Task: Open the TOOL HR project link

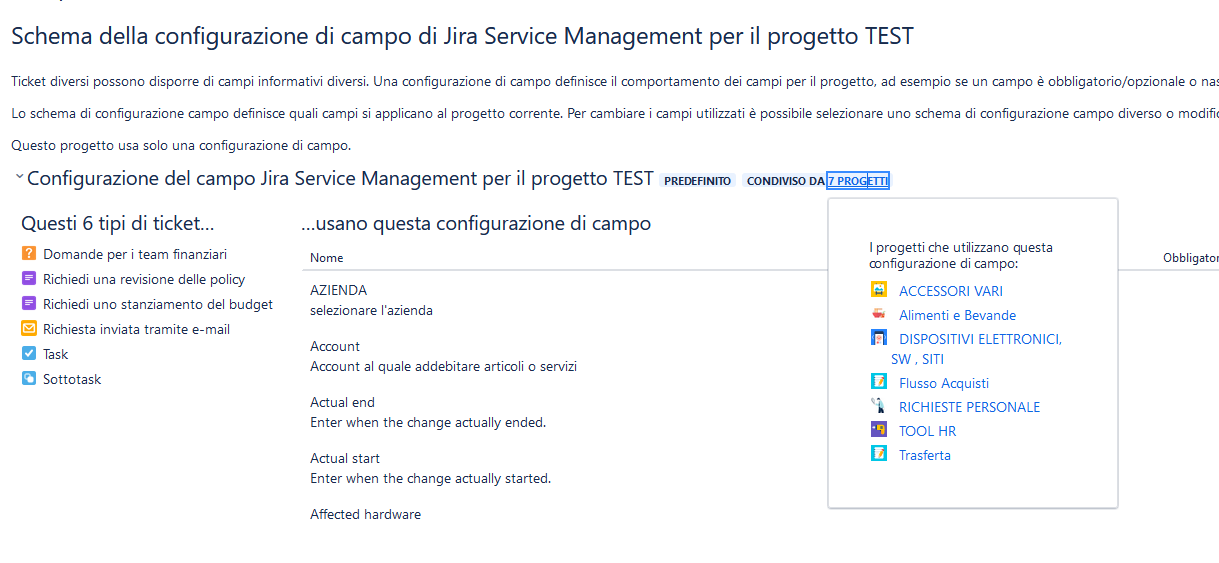Action: tap(927, 431)
